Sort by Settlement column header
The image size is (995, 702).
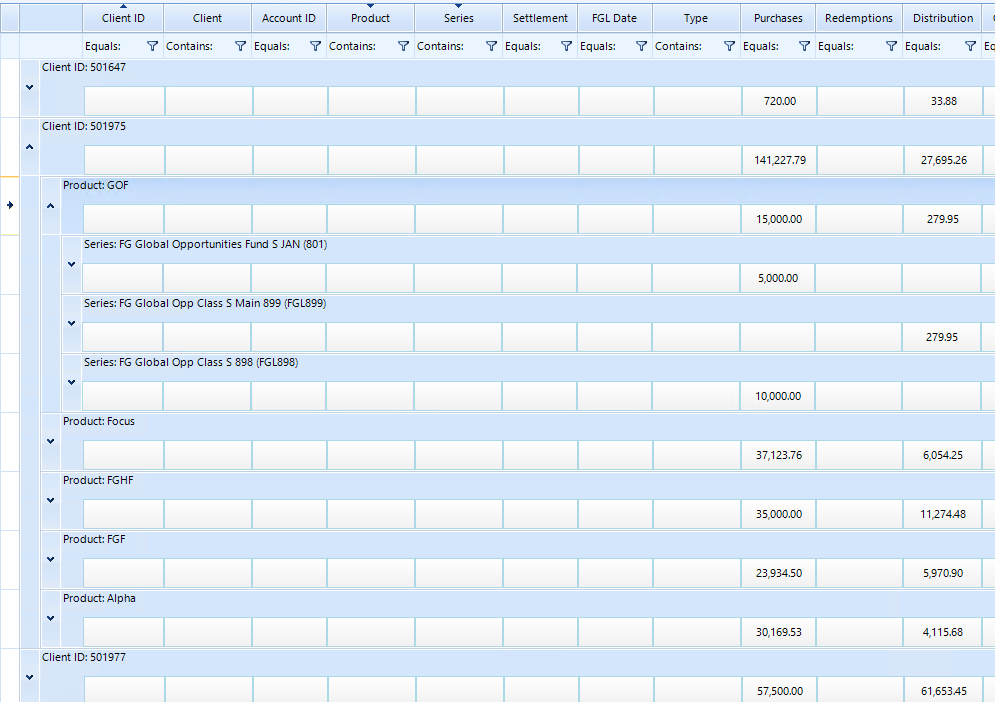[x=540, y=18]
